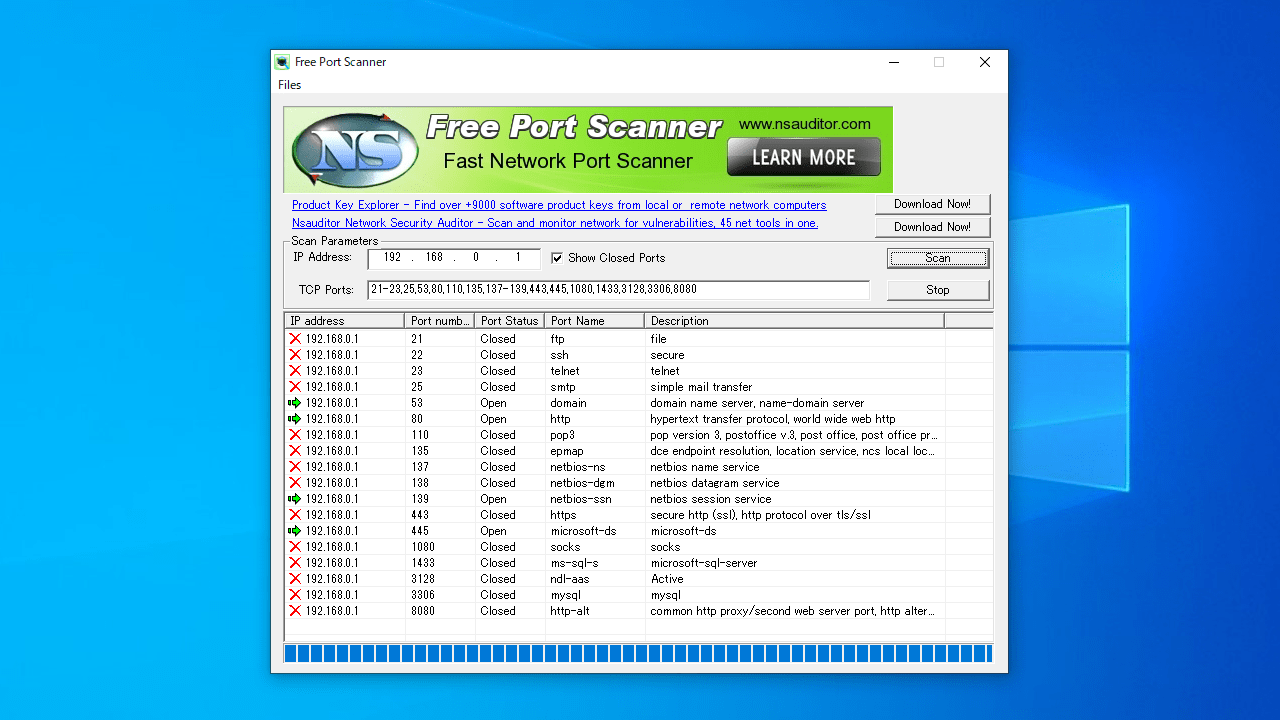Click the LEARN MORE banner button
This screenshot has height=720, width=1280.
(804, 157)
